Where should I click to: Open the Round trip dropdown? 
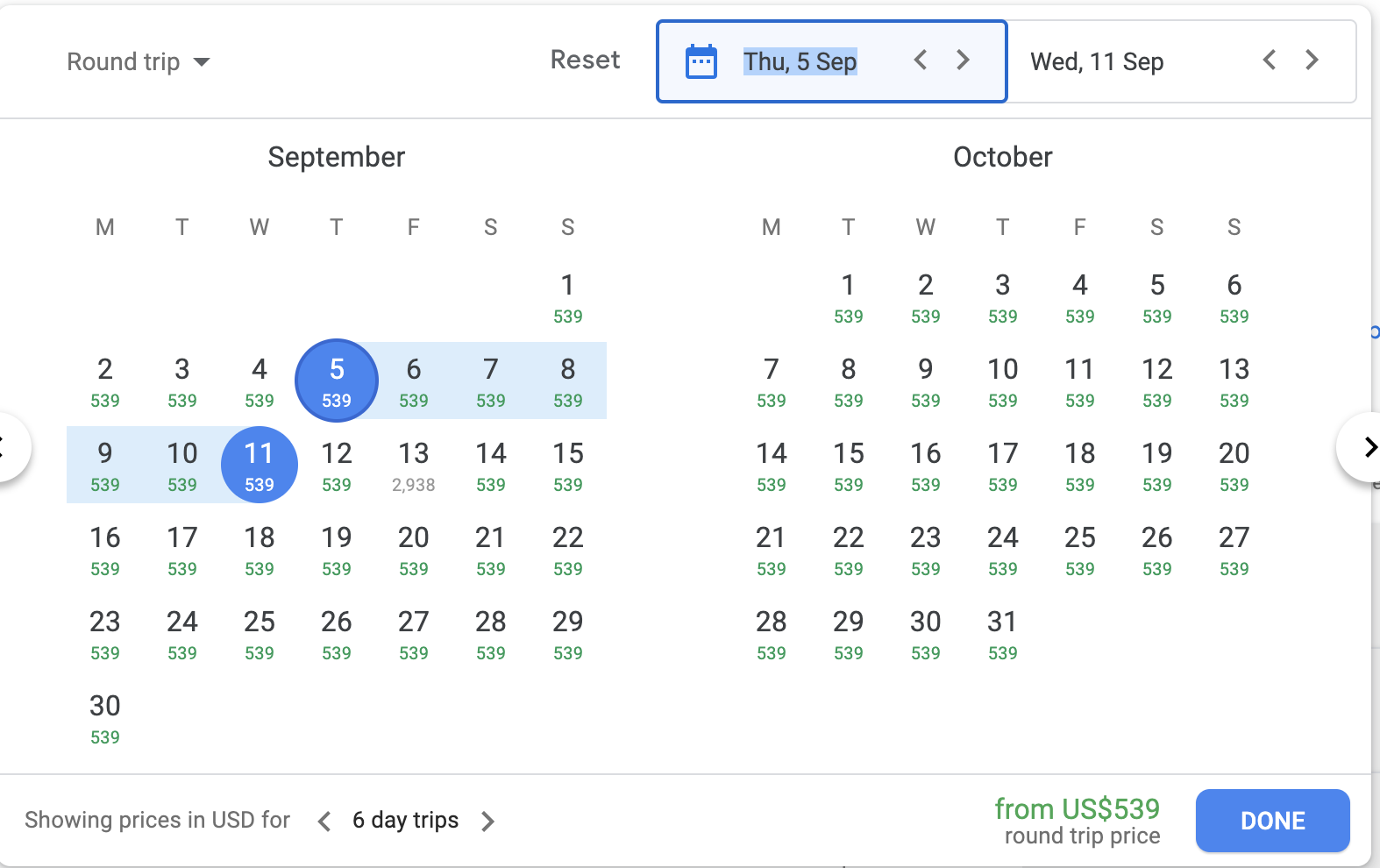[x=139, y=61]
